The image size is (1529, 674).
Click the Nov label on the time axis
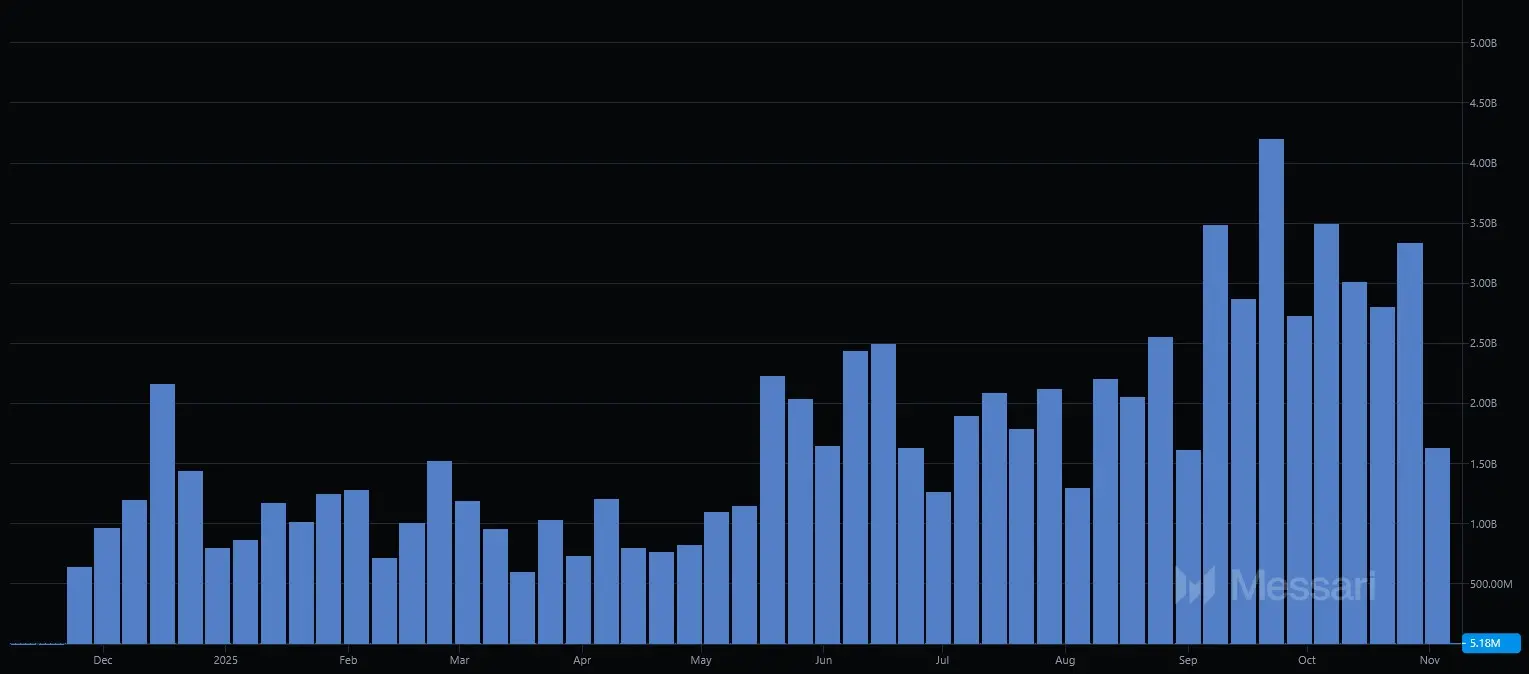pyautogui.click(x=1430, y=660)
